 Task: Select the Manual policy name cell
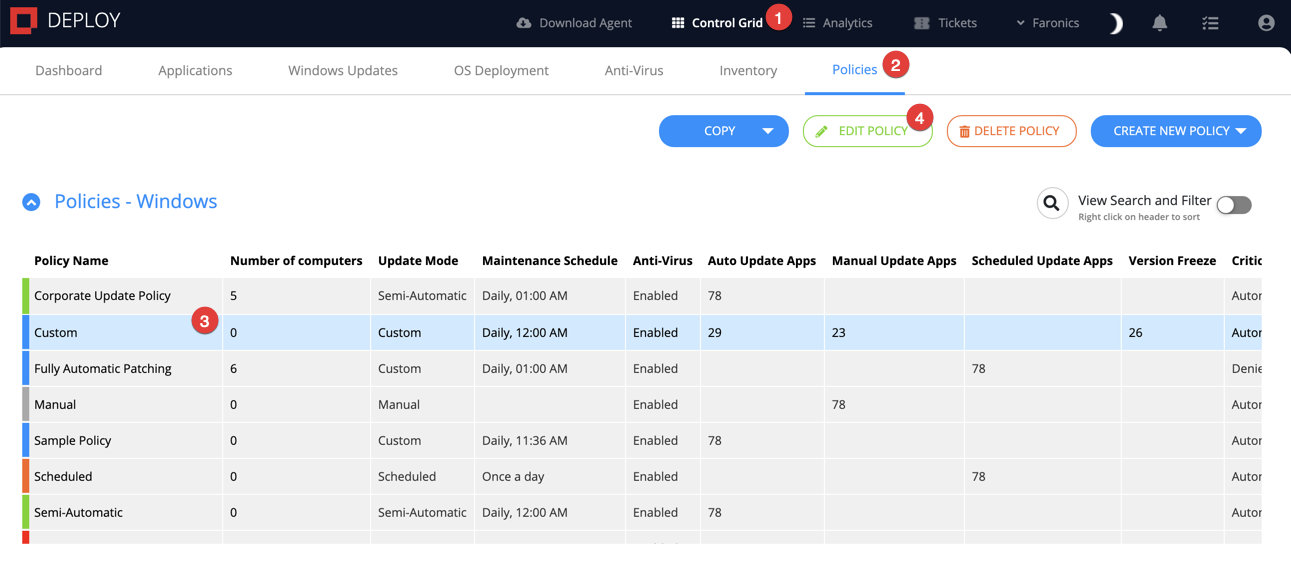(x=125, y=404)
